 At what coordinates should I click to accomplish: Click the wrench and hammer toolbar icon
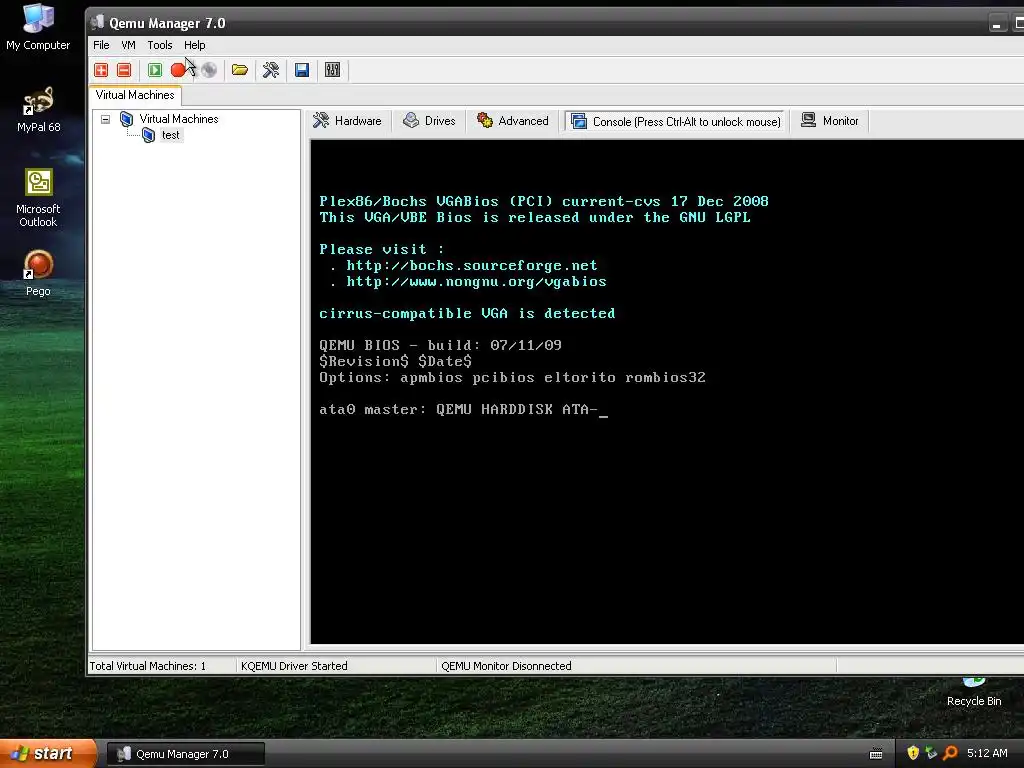coord(271,70)
